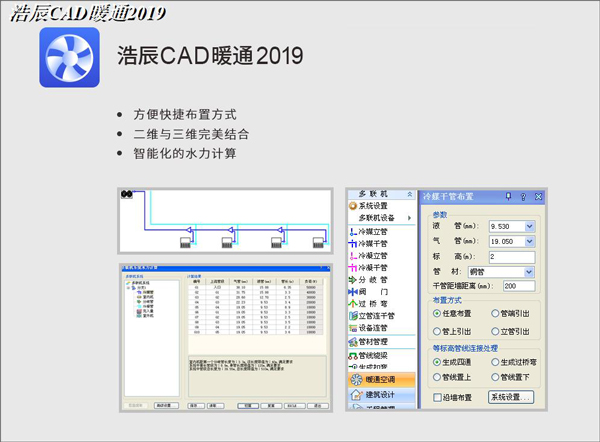Select the 过桥弯 tool
600x442 pixels.
pyautogui.click(x=368, y=304)
